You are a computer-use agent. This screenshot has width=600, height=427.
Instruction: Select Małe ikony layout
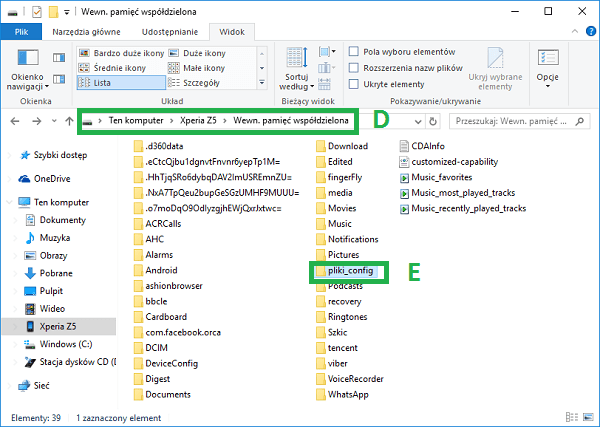click(x=197, y=68)
